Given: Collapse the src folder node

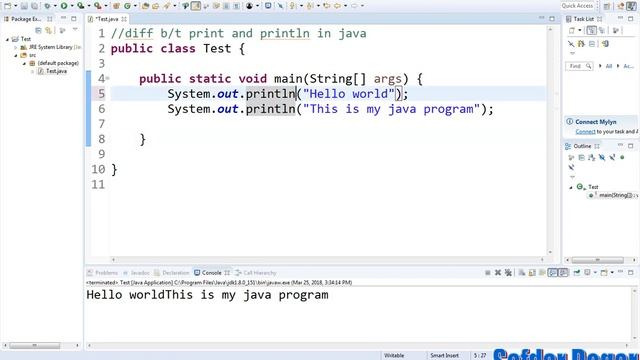Looking at the screenshot, I should click(16, 55).
